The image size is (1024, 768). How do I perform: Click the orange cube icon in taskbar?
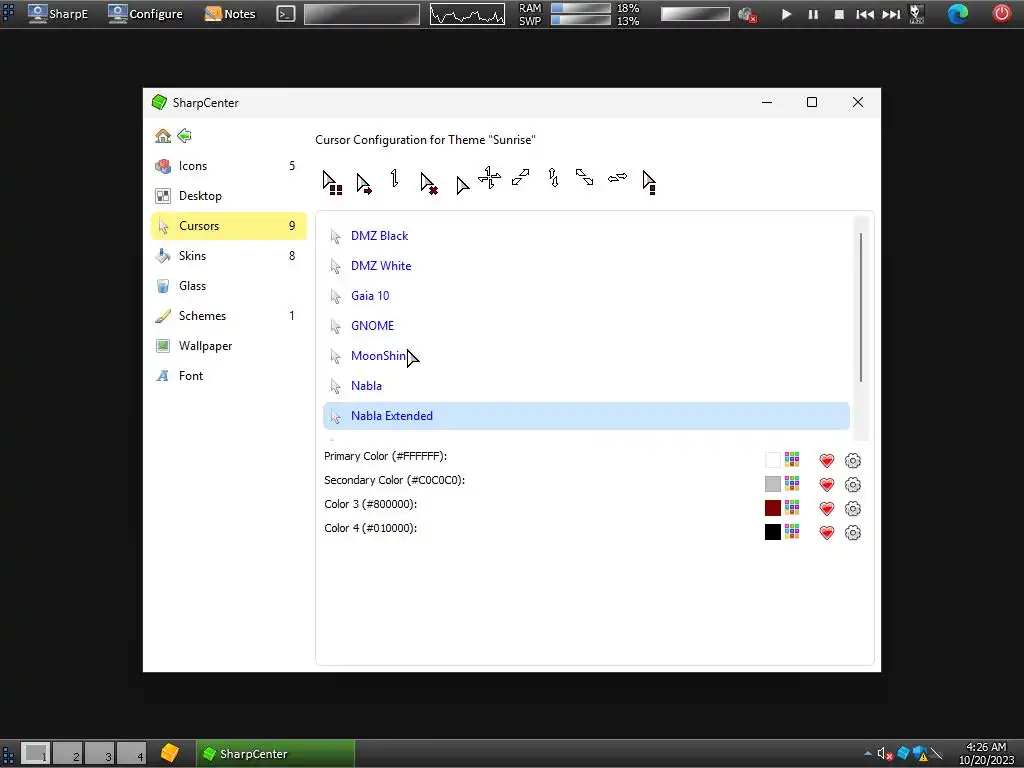pos(170,753)
